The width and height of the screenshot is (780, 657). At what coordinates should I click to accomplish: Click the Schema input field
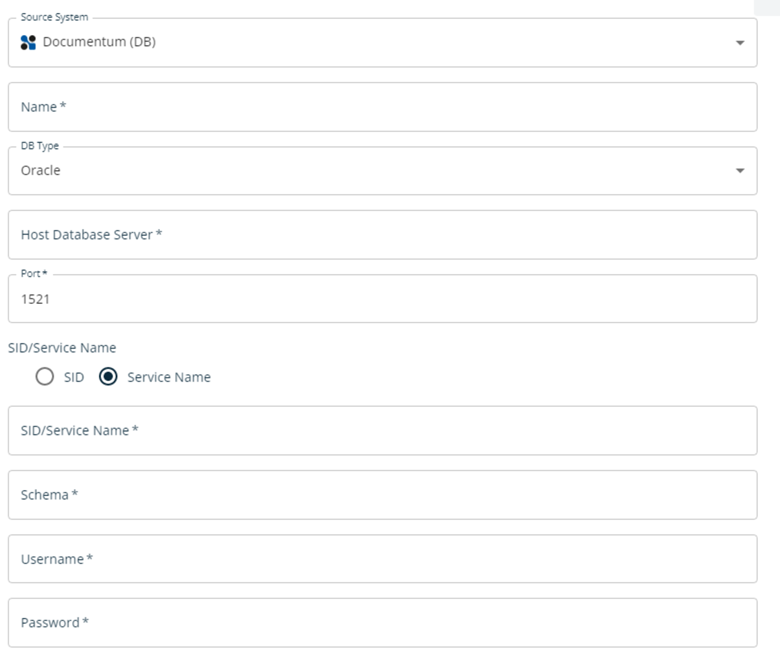click(x=382, y=495)
